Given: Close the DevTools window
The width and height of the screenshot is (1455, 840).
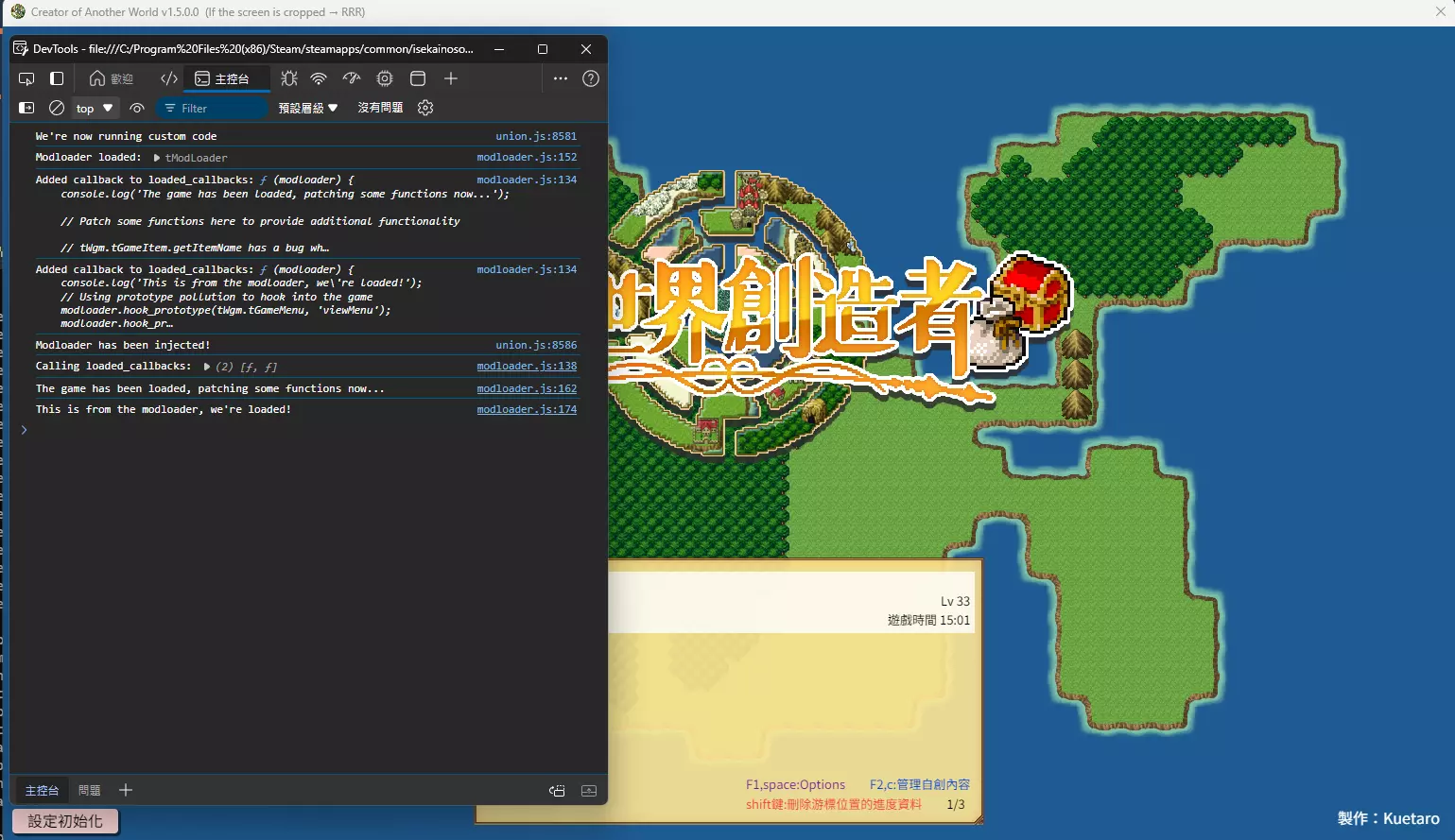Looking at the screenshot, I should (x=586, y=49).
